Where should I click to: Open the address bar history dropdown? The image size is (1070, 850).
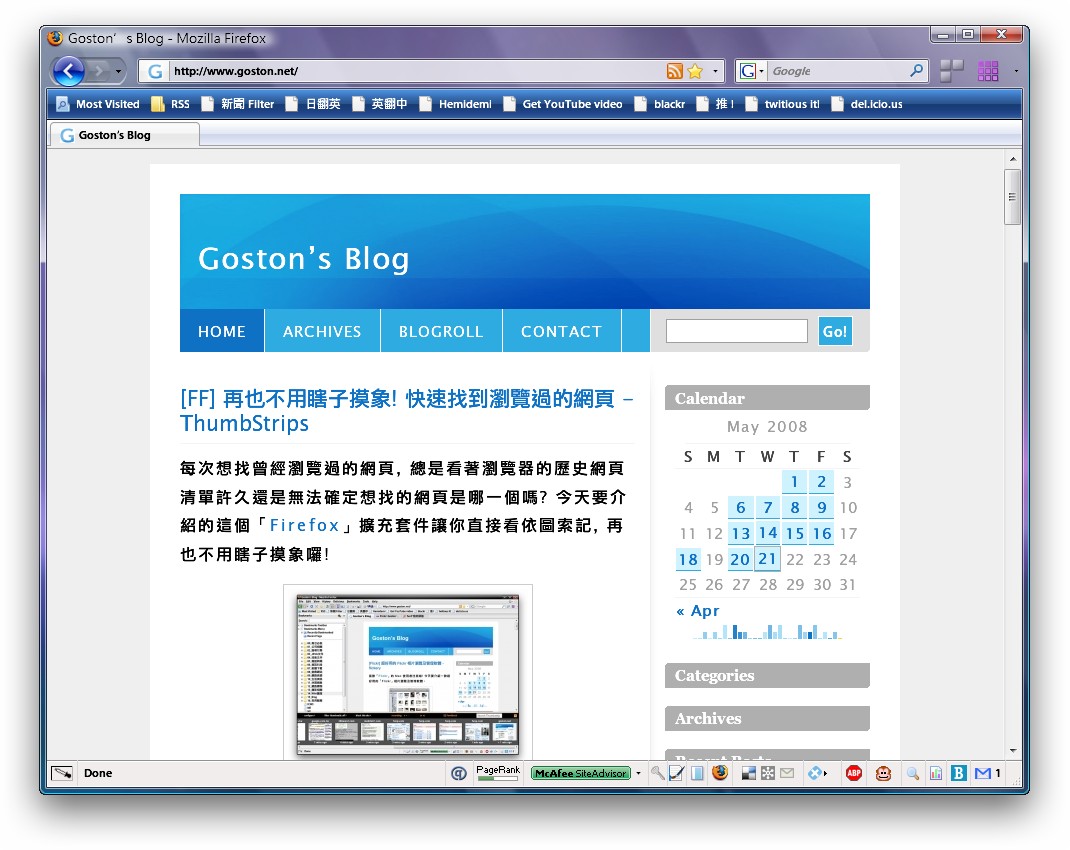pyautogui.click(x=715, y=71)
